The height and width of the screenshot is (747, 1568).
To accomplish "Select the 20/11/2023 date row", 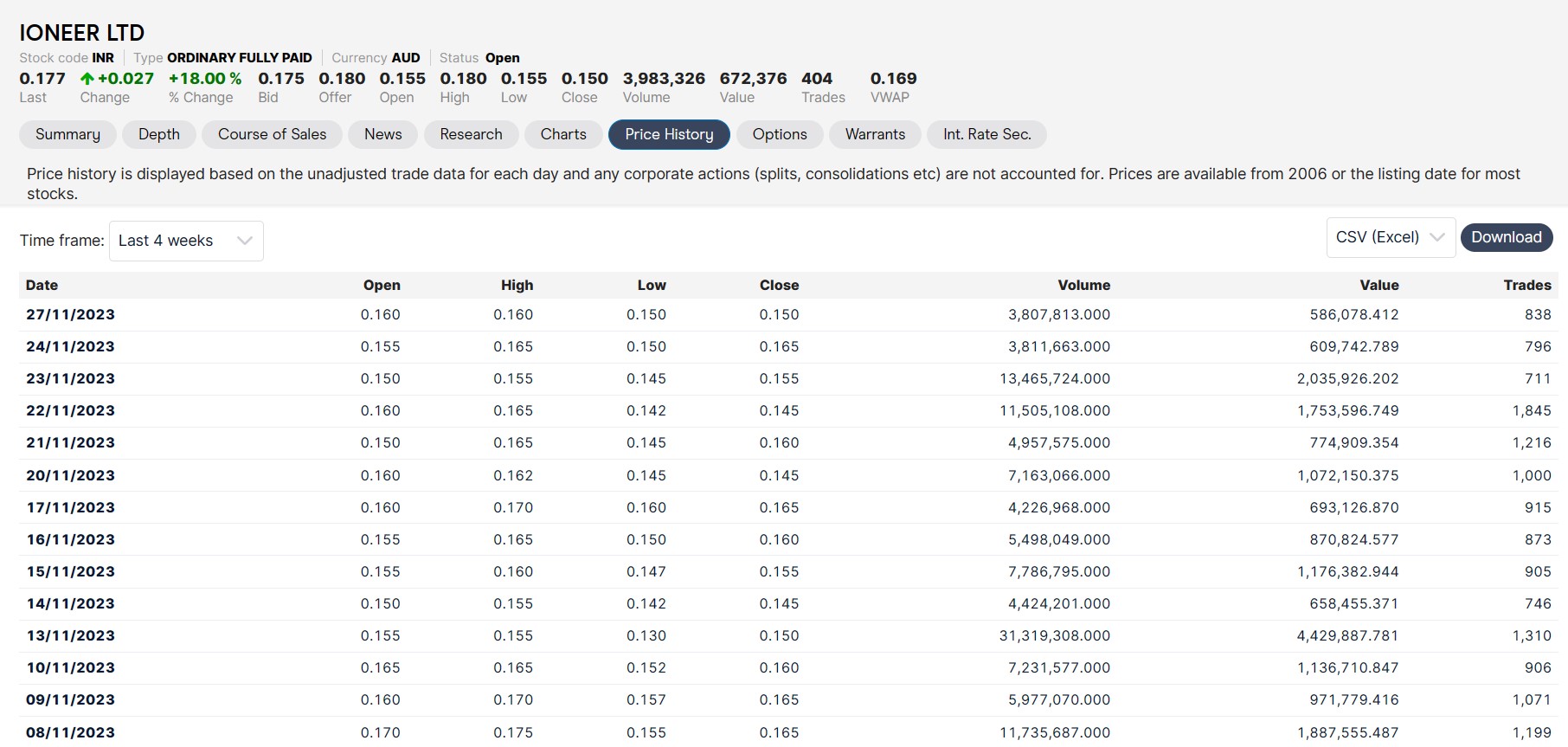I will [x=788, y=475].
